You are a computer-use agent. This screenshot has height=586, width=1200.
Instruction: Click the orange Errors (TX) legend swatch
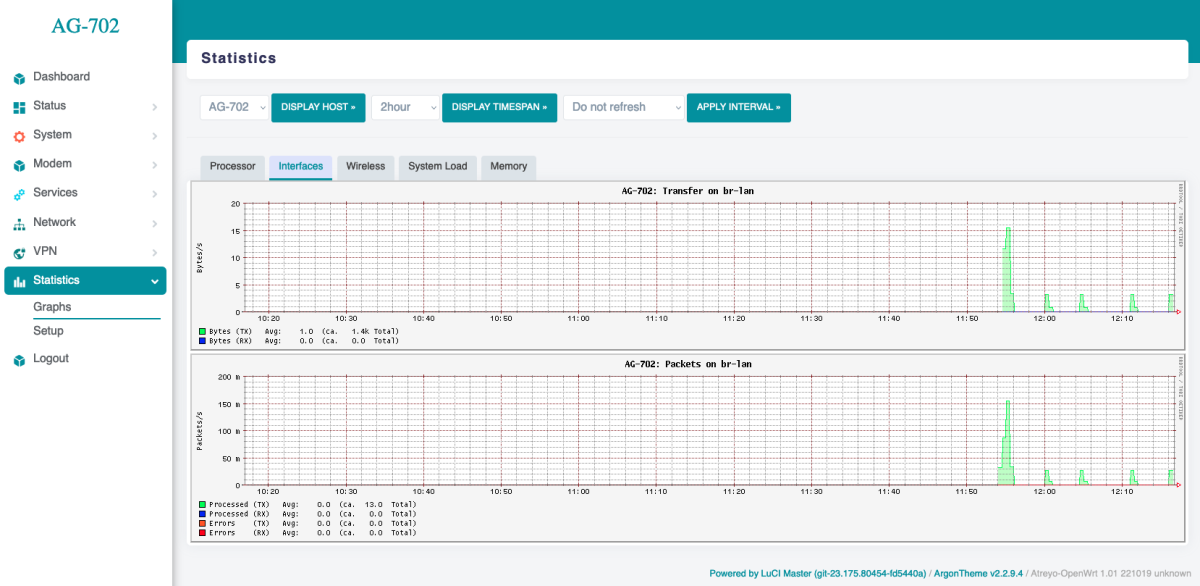click(202, 523)
